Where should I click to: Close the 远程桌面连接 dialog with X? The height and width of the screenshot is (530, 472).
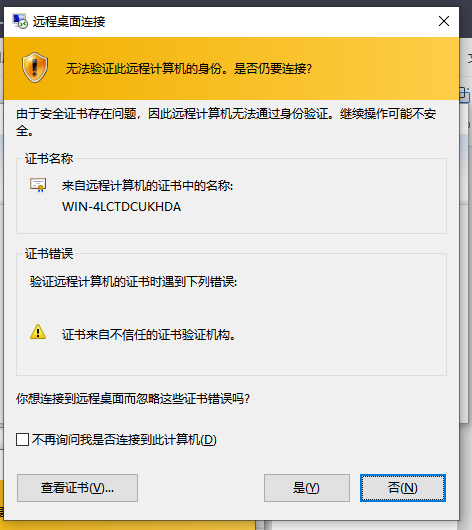tap(444, 21)
